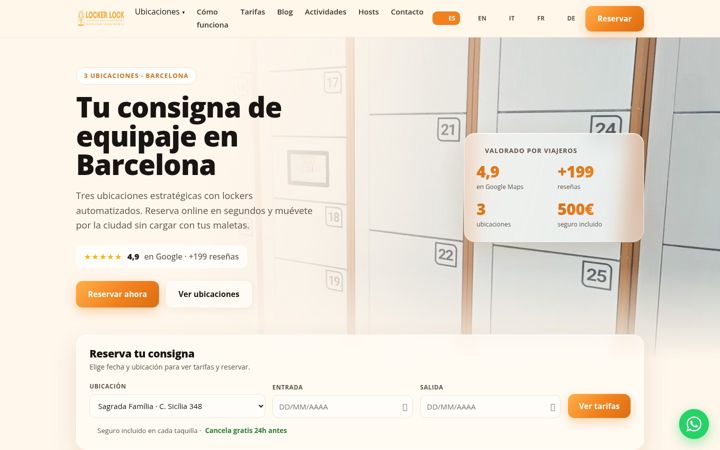Click the '3 ubicaciones' stat in card
Image resolution: width=720 pixels, height=450 pixels.
493,215
